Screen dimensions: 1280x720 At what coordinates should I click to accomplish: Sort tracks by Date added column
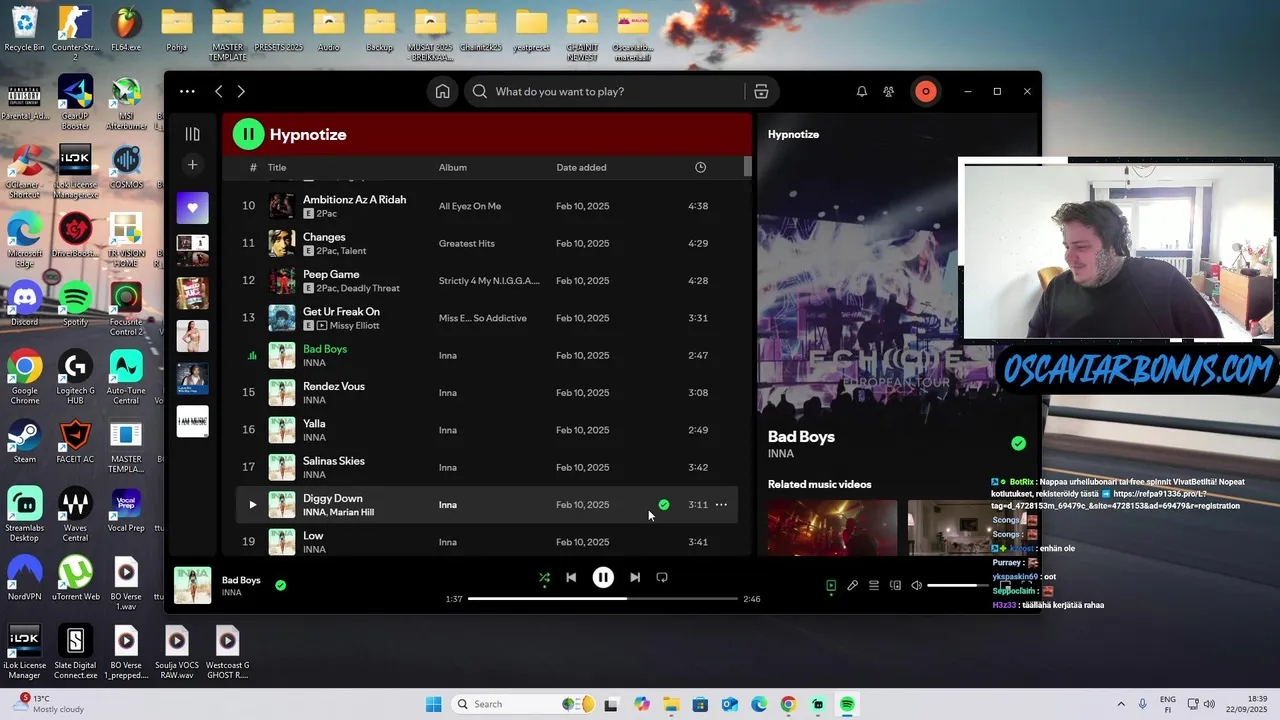coord(581,167)
